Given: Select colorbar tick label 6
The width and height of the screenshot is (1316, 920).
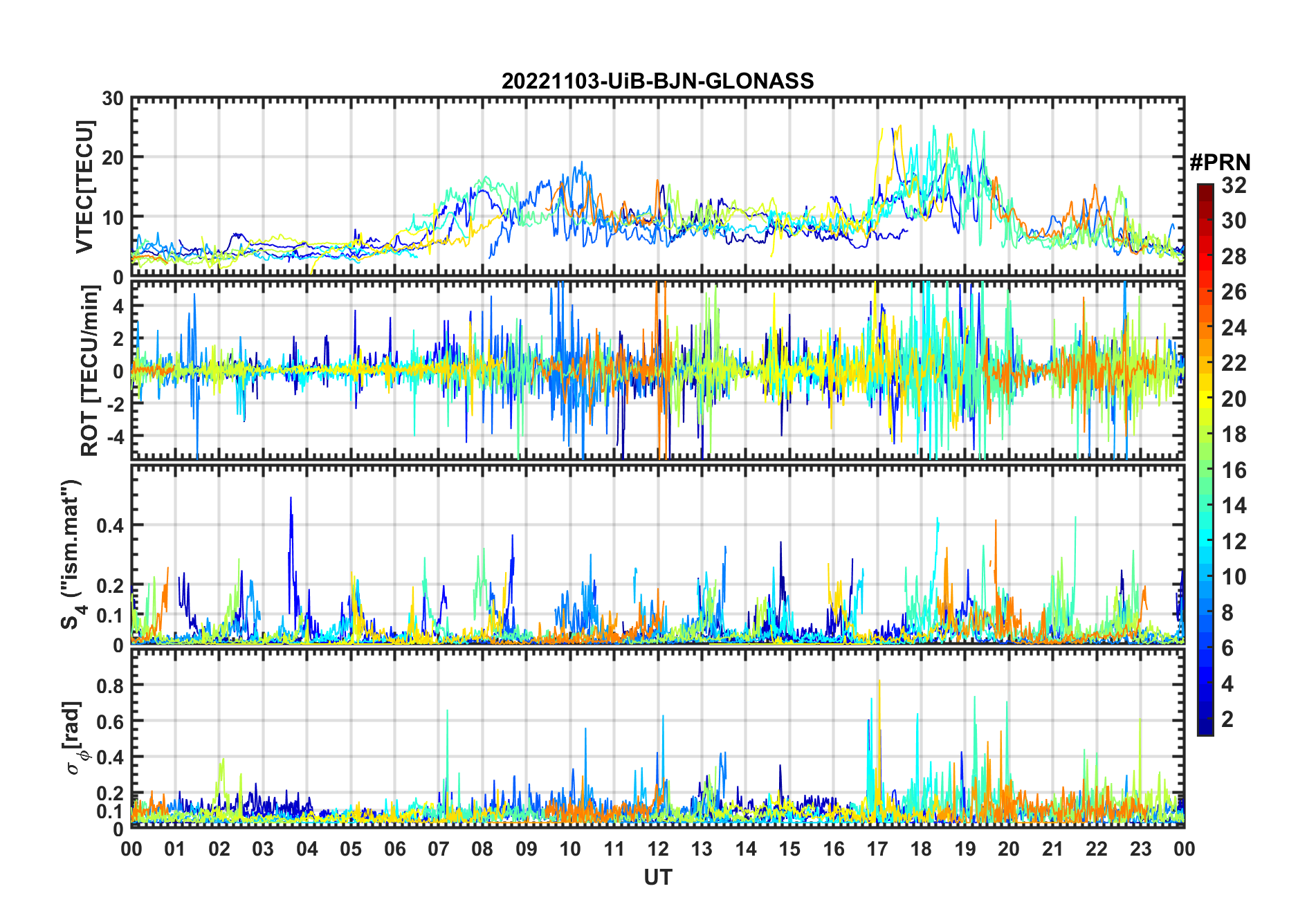Looking at the screenshot, I should pyautogui.click(x=1227, y=648).
